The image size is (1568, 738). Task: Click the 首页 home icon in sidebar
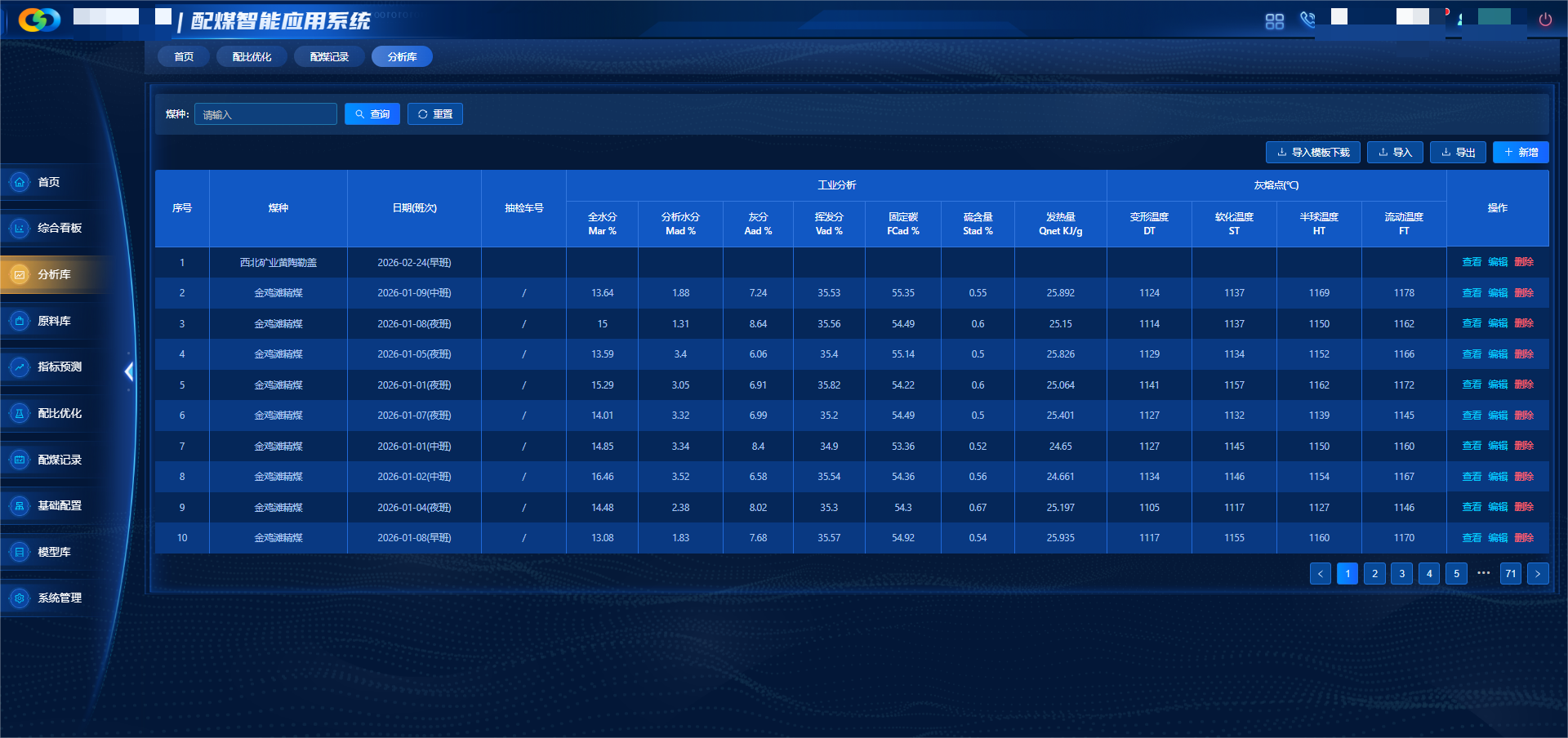(x=20, y=182)
